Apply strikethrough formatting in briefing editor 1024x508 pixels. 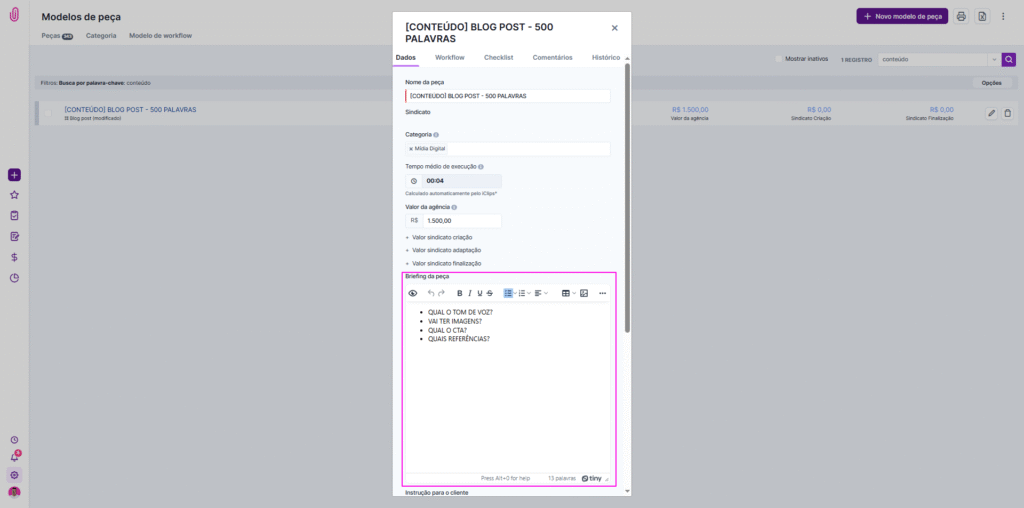click(490, 293)
